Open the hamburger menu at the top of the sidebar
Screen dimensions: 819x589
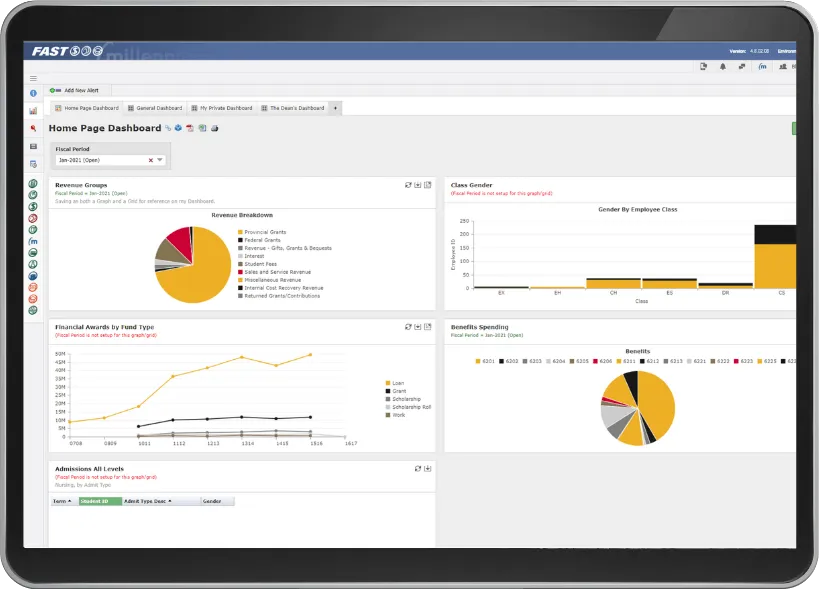pos(31,78)
